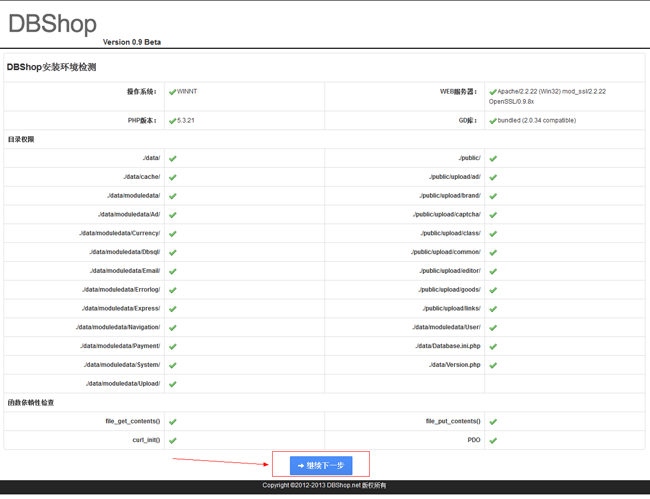Click the check icon beside GD bundled version
650x499 pixels.
[x=493, y=121]
